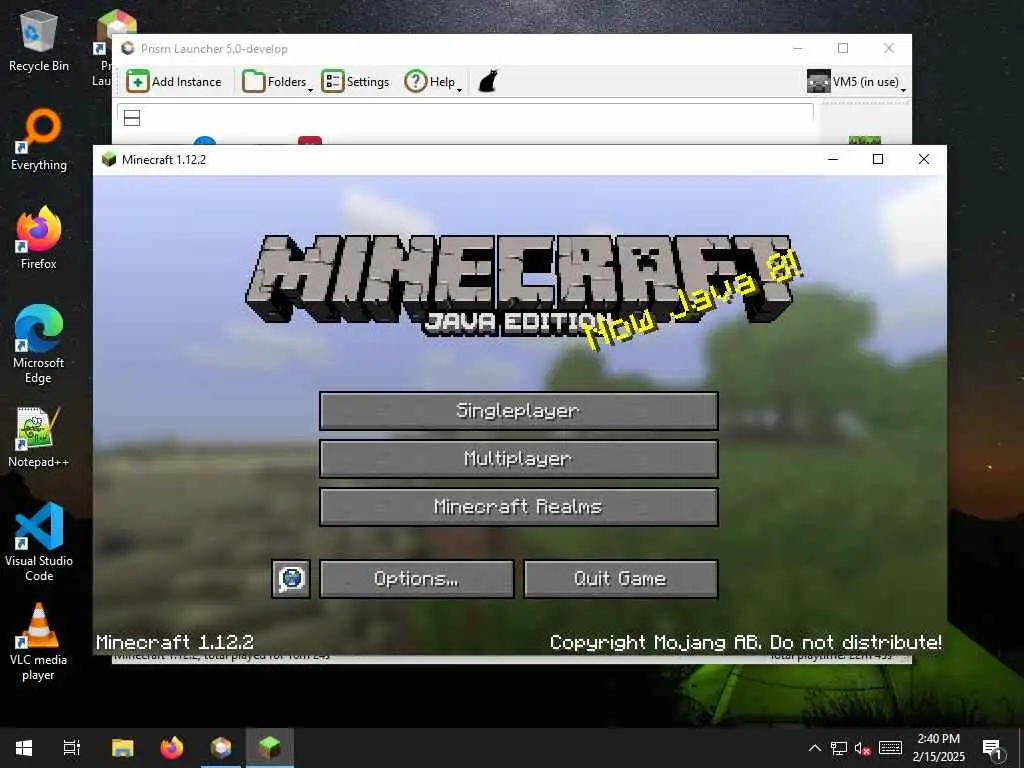This screenshot has width=1024, height=768.
Task: Click the black cat icon in Prism Launcher
Action: click(488, 82)
